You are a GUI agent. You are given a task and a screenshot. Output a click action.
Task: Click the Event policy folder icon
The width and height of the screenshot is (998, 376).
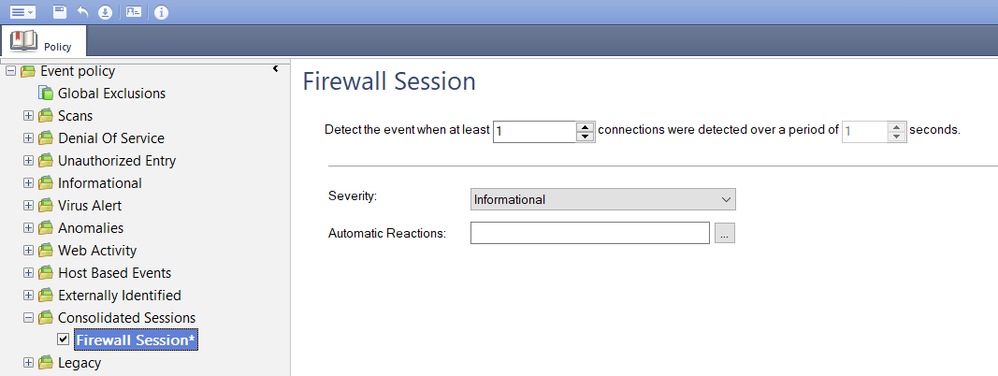pyautogui.click(x=28, y=71)
